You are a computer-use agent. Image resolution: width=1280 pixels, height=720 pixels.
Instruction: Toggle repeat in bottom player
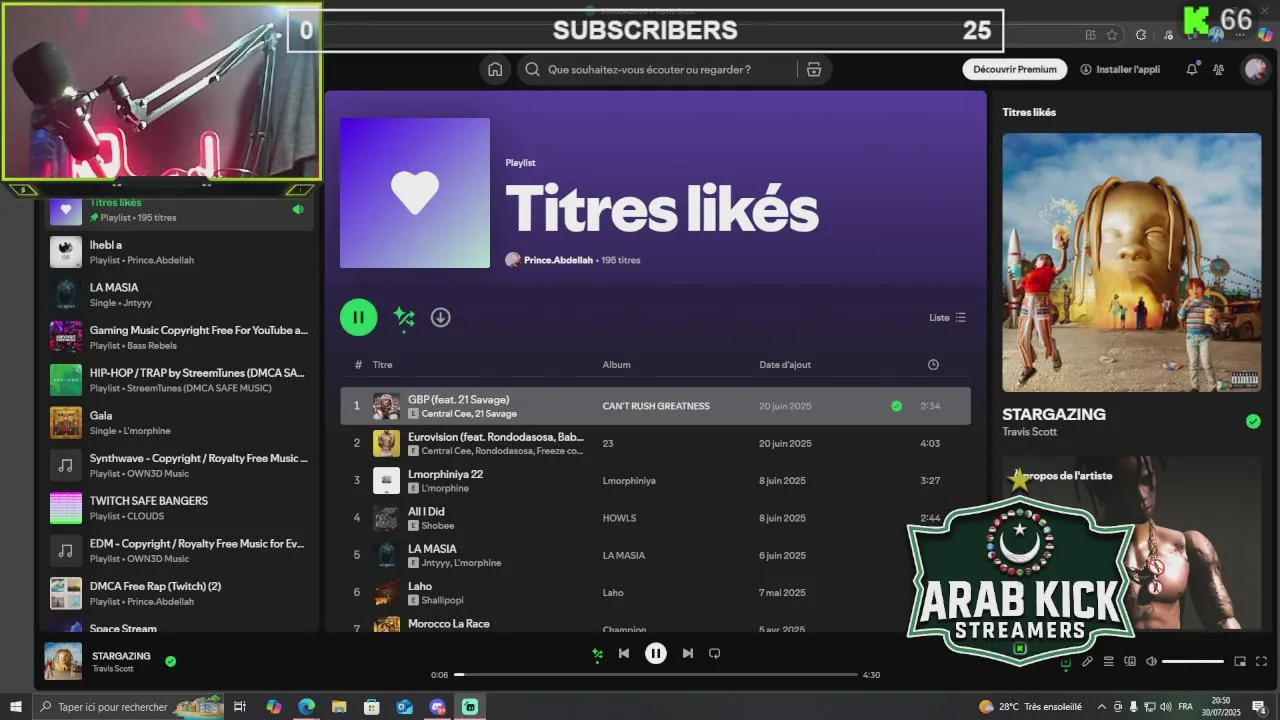(714, 653)
